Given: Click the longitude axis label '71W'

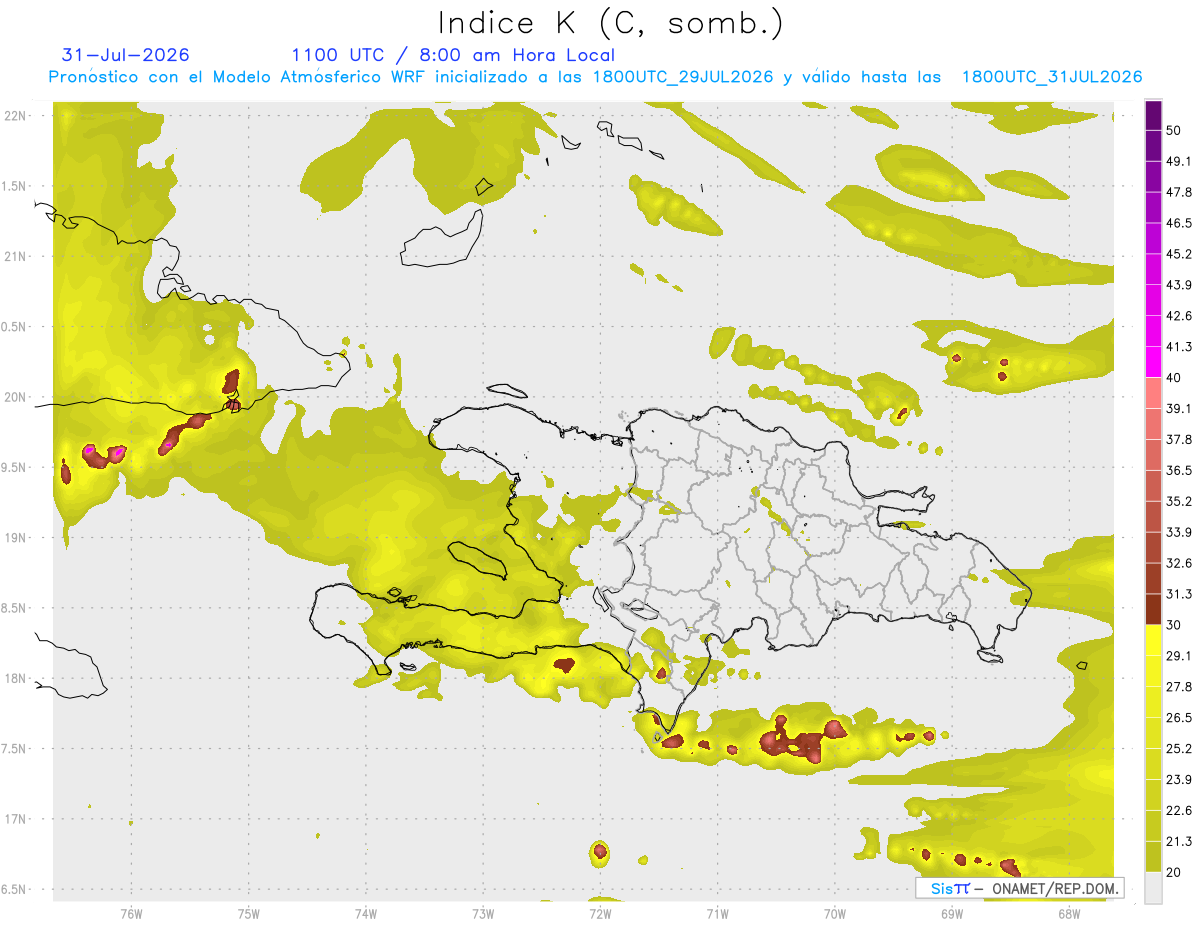Looking at the screenshot, I should 717,914.
